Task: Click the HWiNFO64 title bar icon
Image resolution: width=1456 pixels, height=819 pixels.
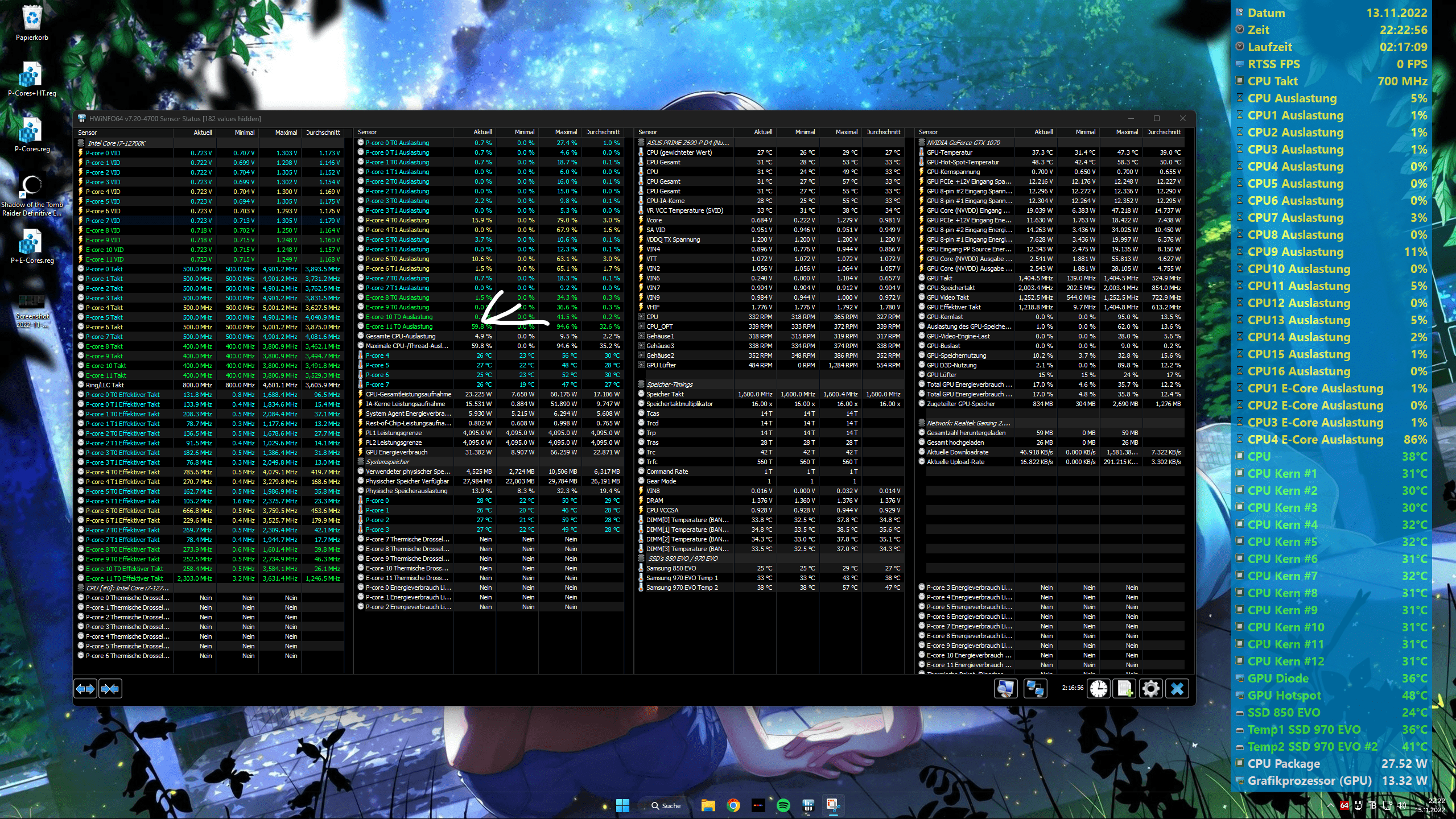Action: coord(81,118)
